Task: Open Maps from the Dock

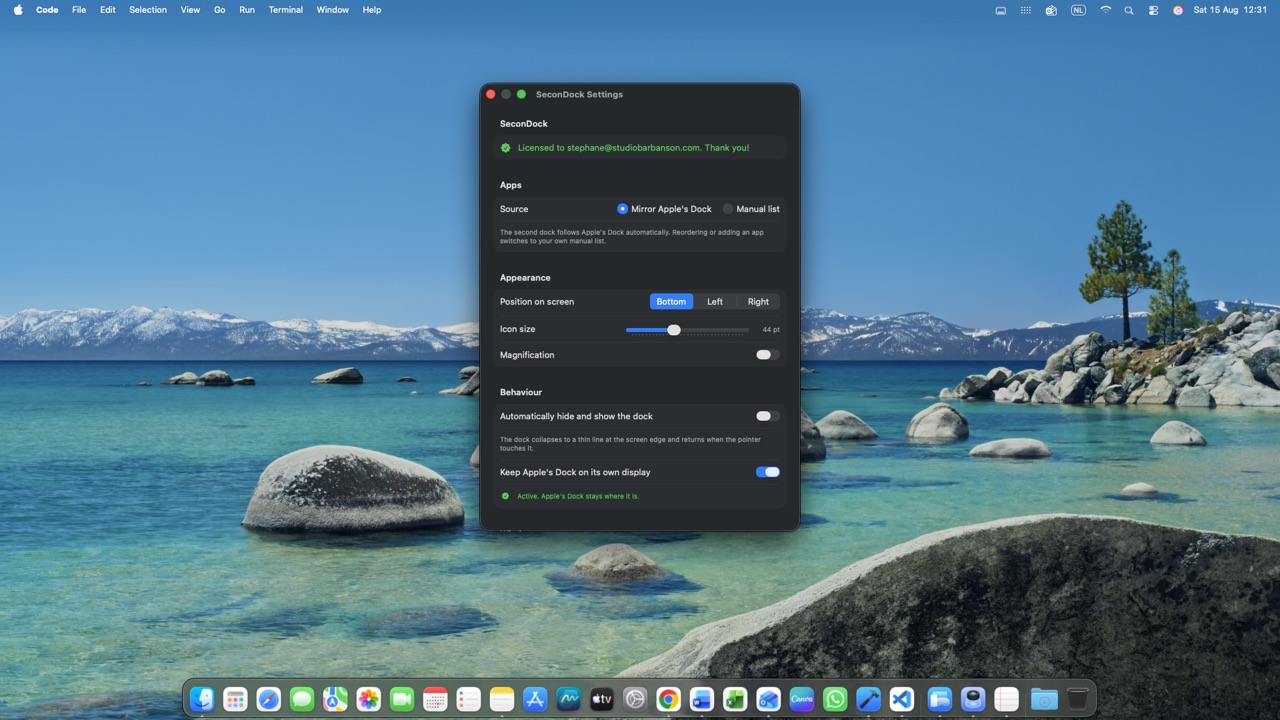Action: 335,699
